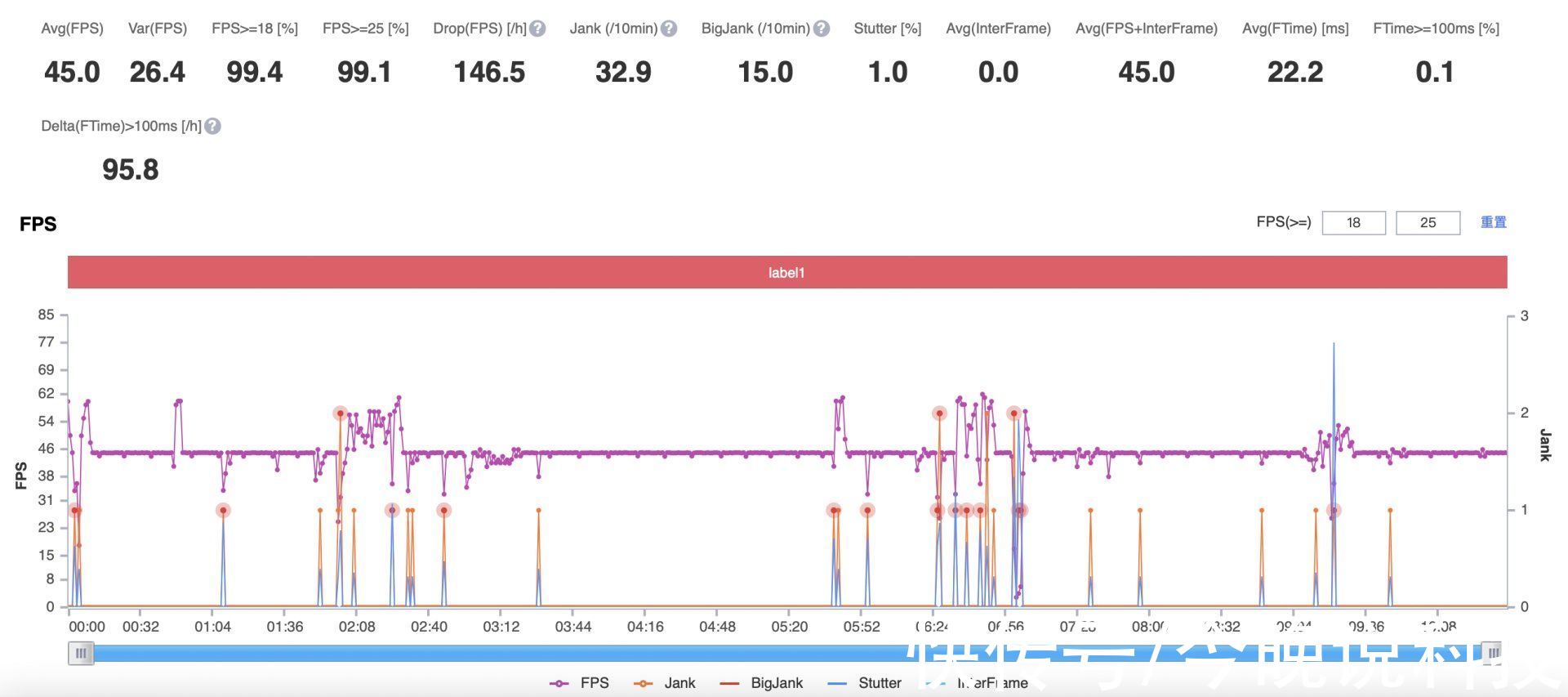Click the Delta(FTime) value 95.8
1568x697 pixels.
[131, 170]
